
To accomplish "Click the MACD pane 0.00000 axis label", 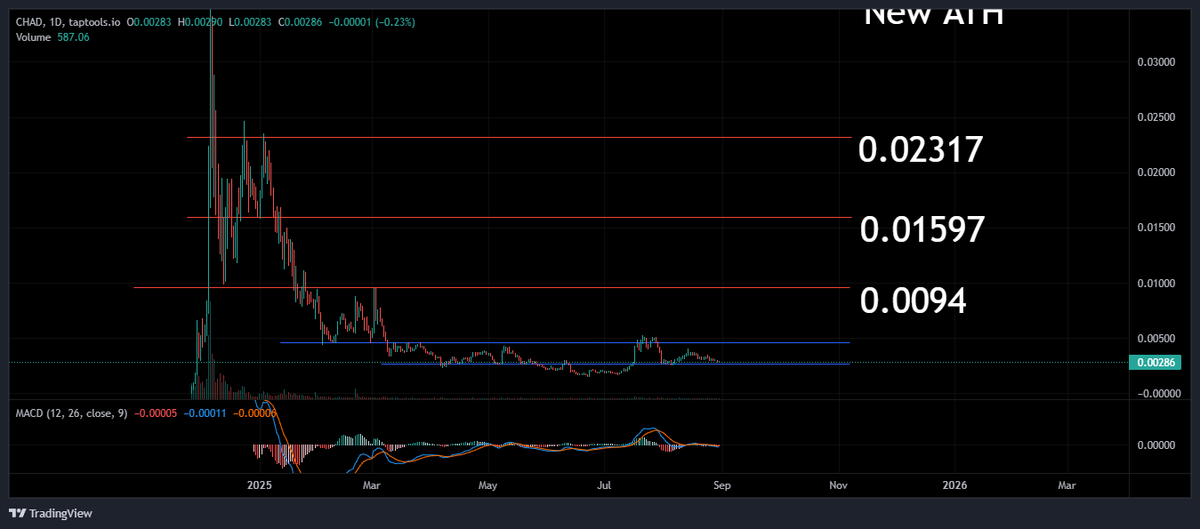I will click(x=1154, y=445).
